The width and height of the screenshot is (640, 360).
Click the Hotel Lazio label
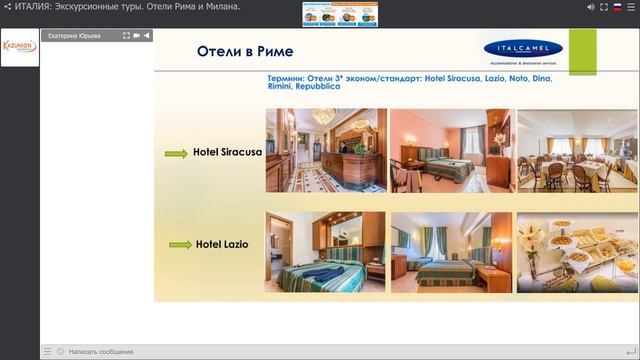pos(222,244)
